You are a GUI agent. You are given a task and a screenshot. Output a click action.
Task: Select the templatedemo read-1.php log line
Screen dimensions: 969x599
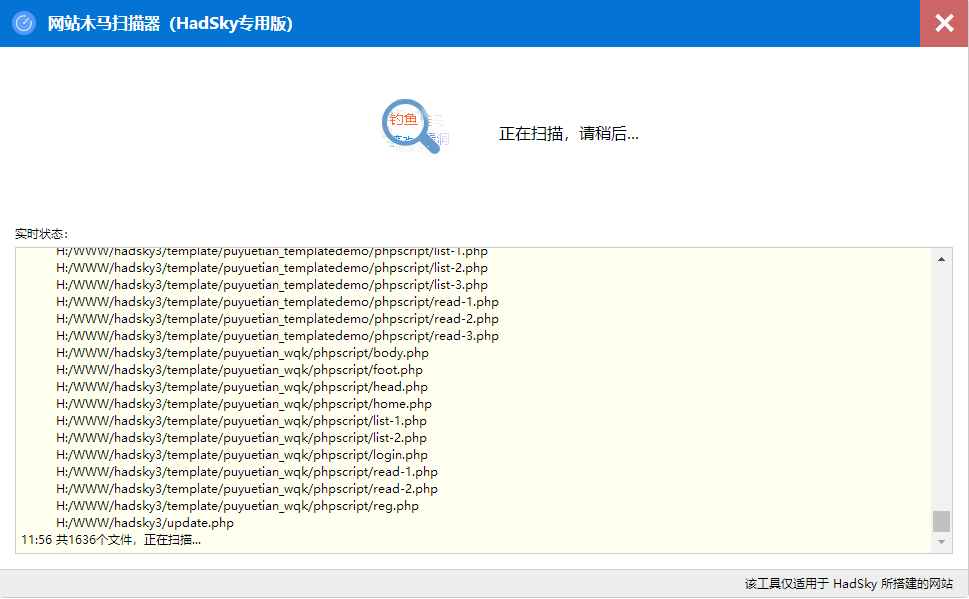click(277, 302)
